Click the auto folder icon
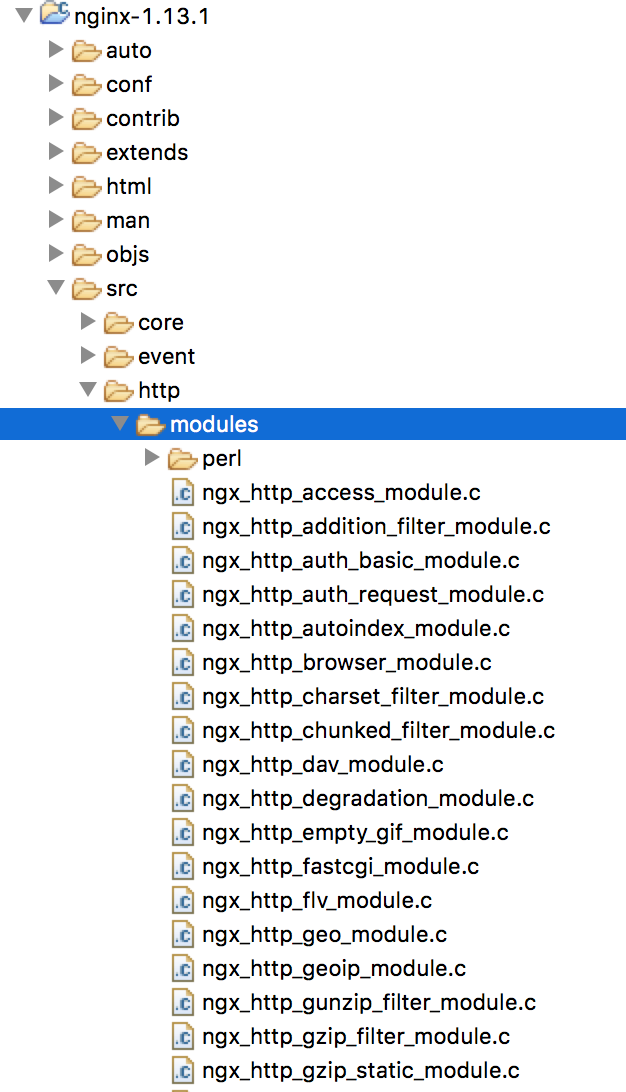Screen dimensions: 626x1092 pos(87,51)
